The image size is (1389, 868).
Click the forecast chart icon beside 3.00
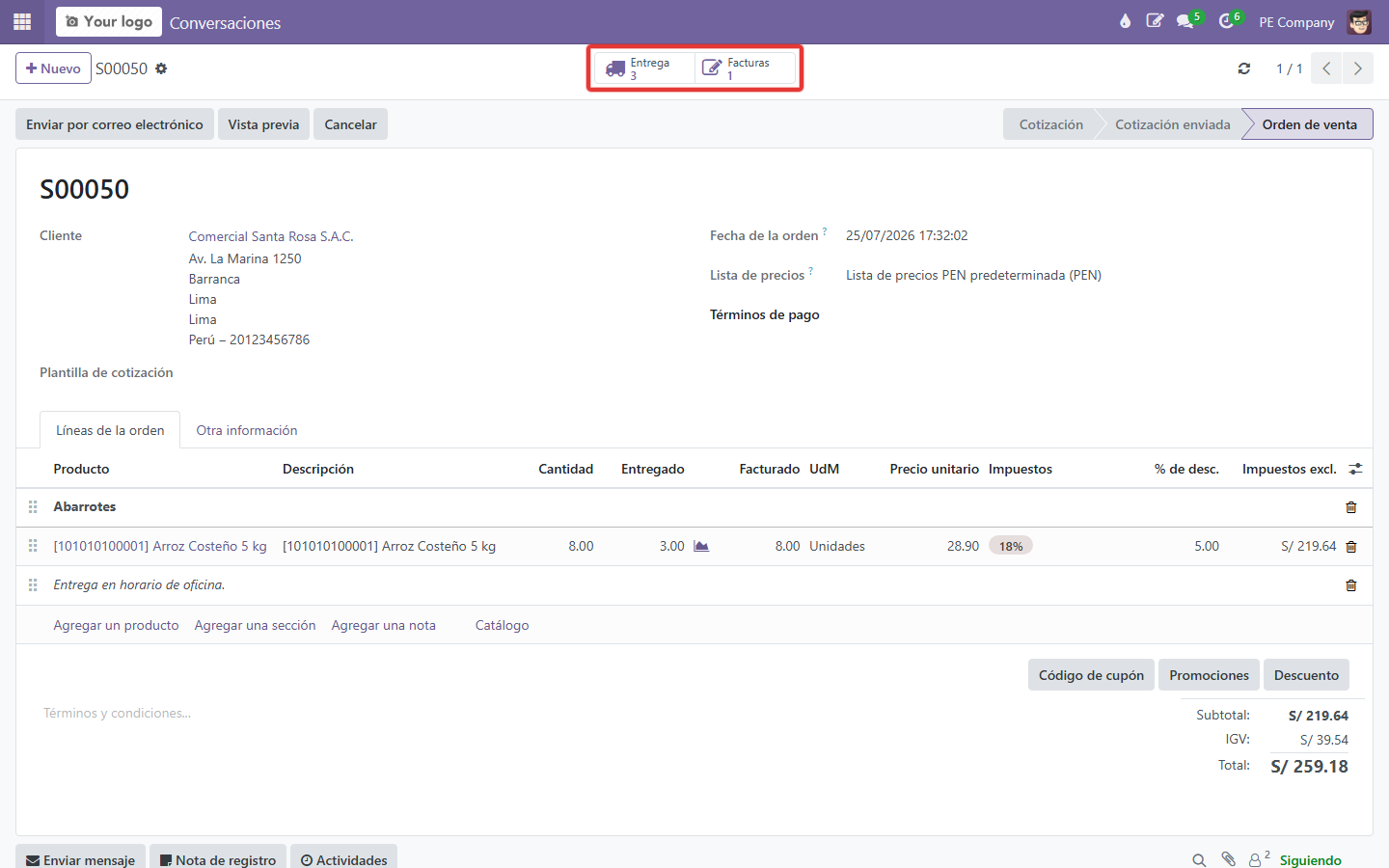tap(701, 546)
